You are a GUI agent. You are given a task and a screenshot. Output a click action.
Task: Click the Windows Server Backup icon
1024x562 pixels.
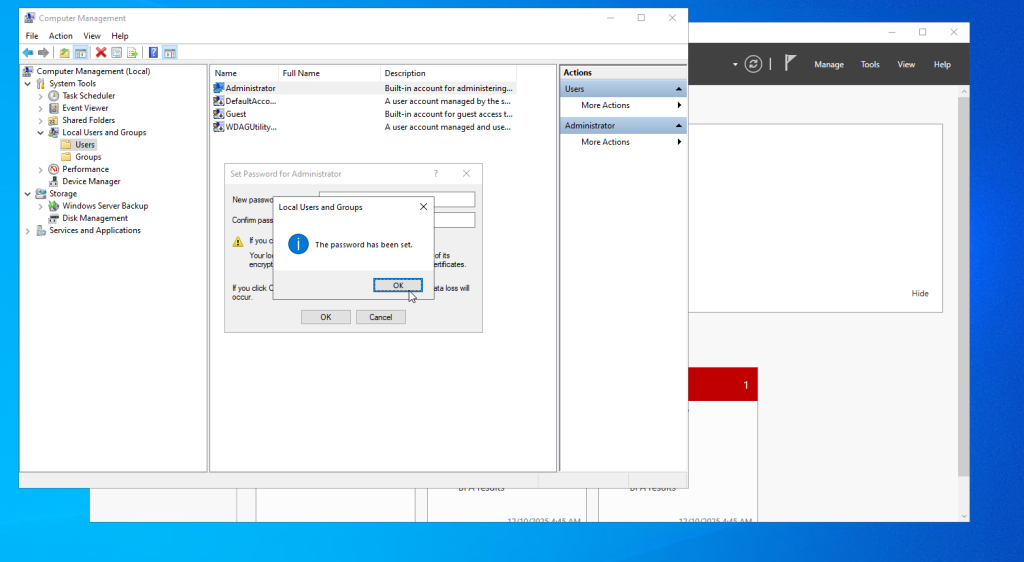pos(54,206)
